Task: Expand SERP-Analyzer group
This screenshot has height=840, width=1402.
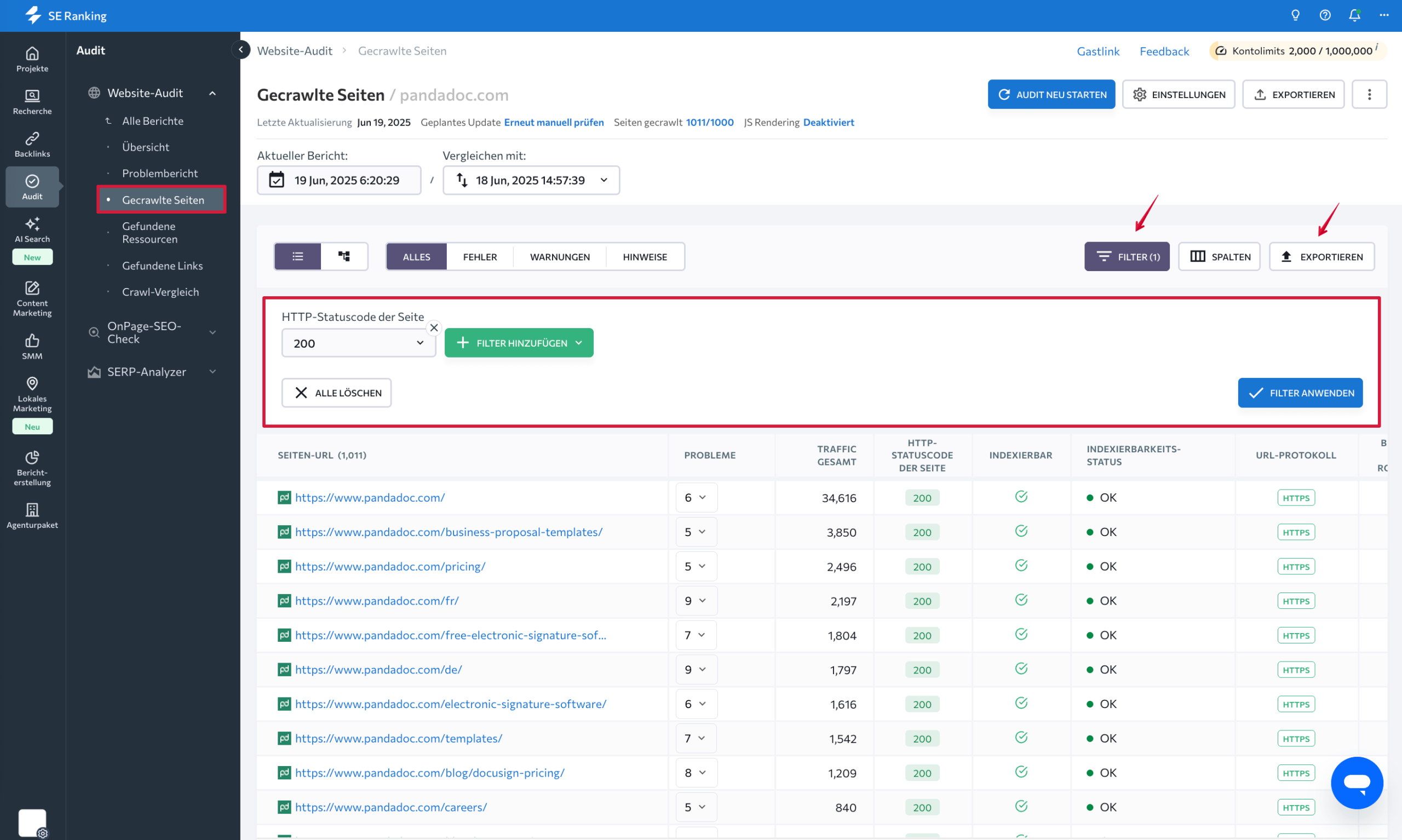Action: pos(213,371)
